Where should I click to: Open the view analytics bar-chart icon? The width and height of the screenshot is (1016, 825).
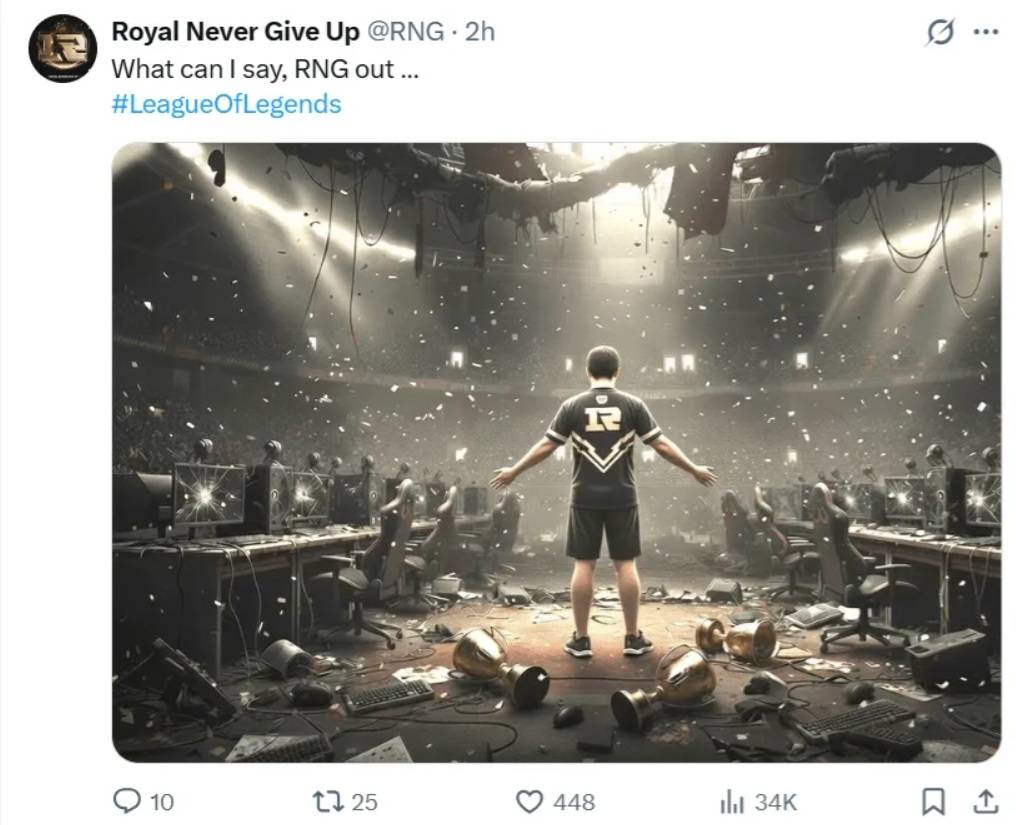pos(733,801)
